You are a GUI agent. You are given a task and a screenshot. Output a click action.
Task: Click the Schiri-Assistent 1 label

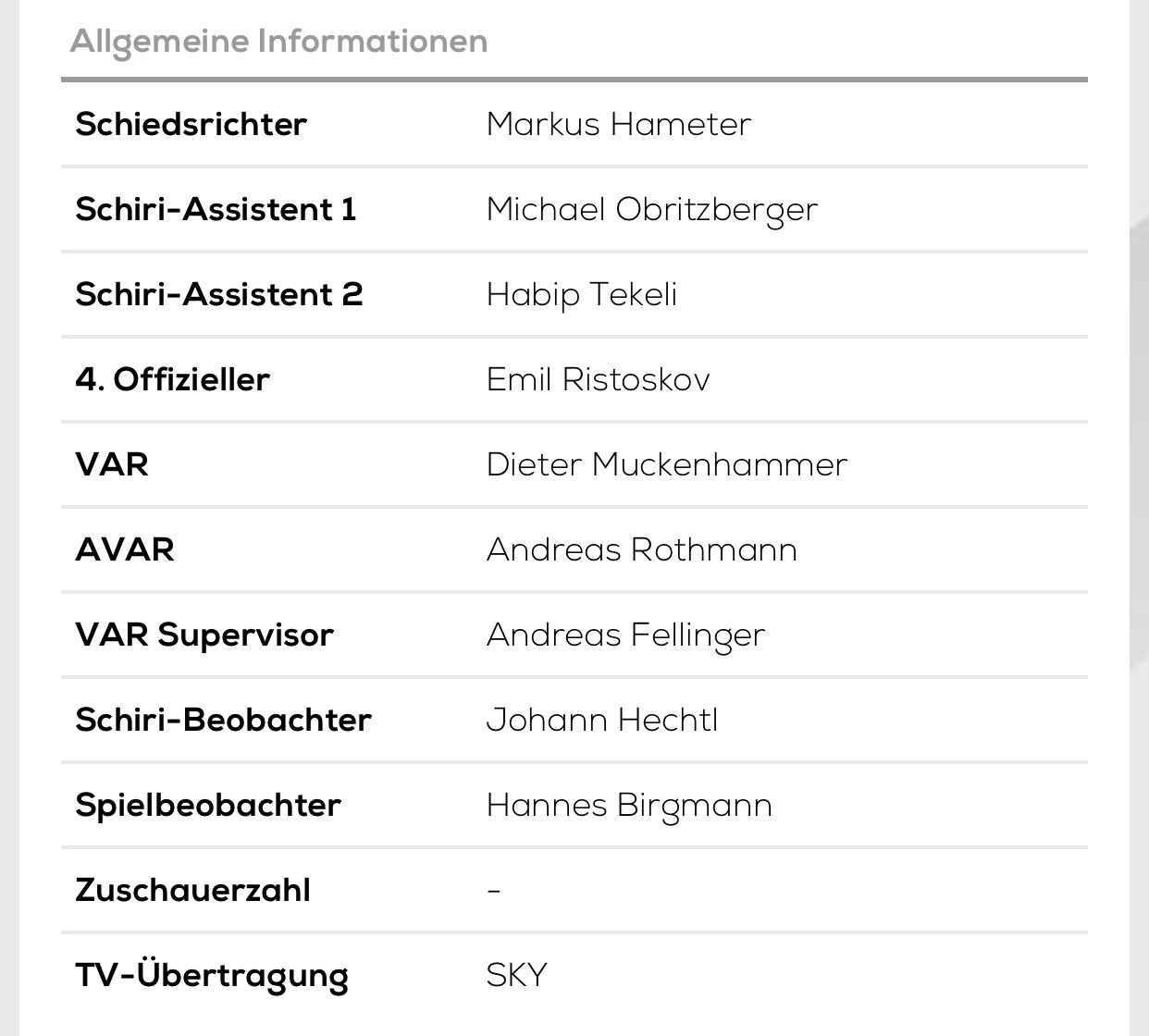[x=216, y=209]
